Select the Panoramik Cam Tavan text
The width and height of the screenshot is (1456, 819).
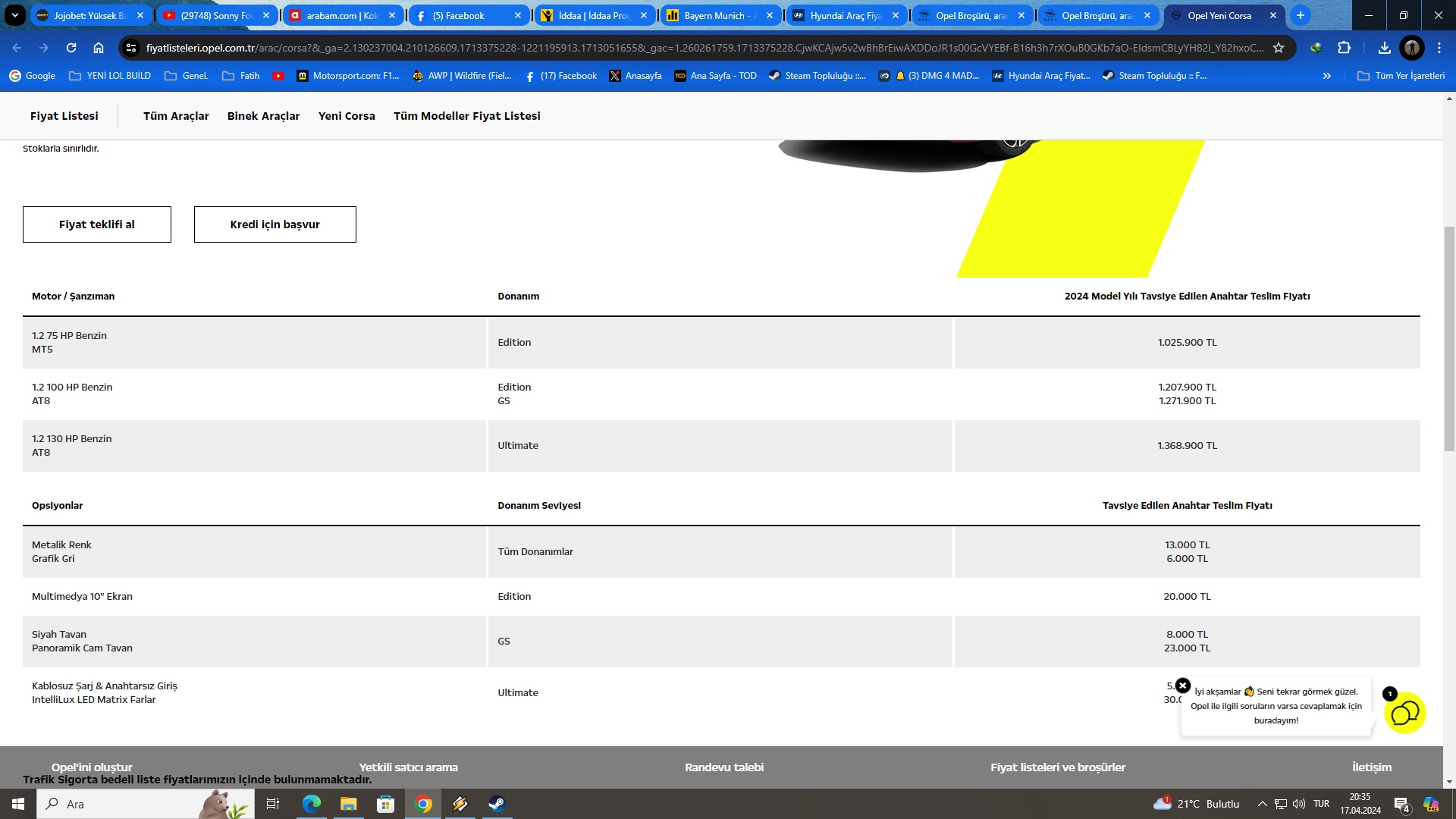82,648
